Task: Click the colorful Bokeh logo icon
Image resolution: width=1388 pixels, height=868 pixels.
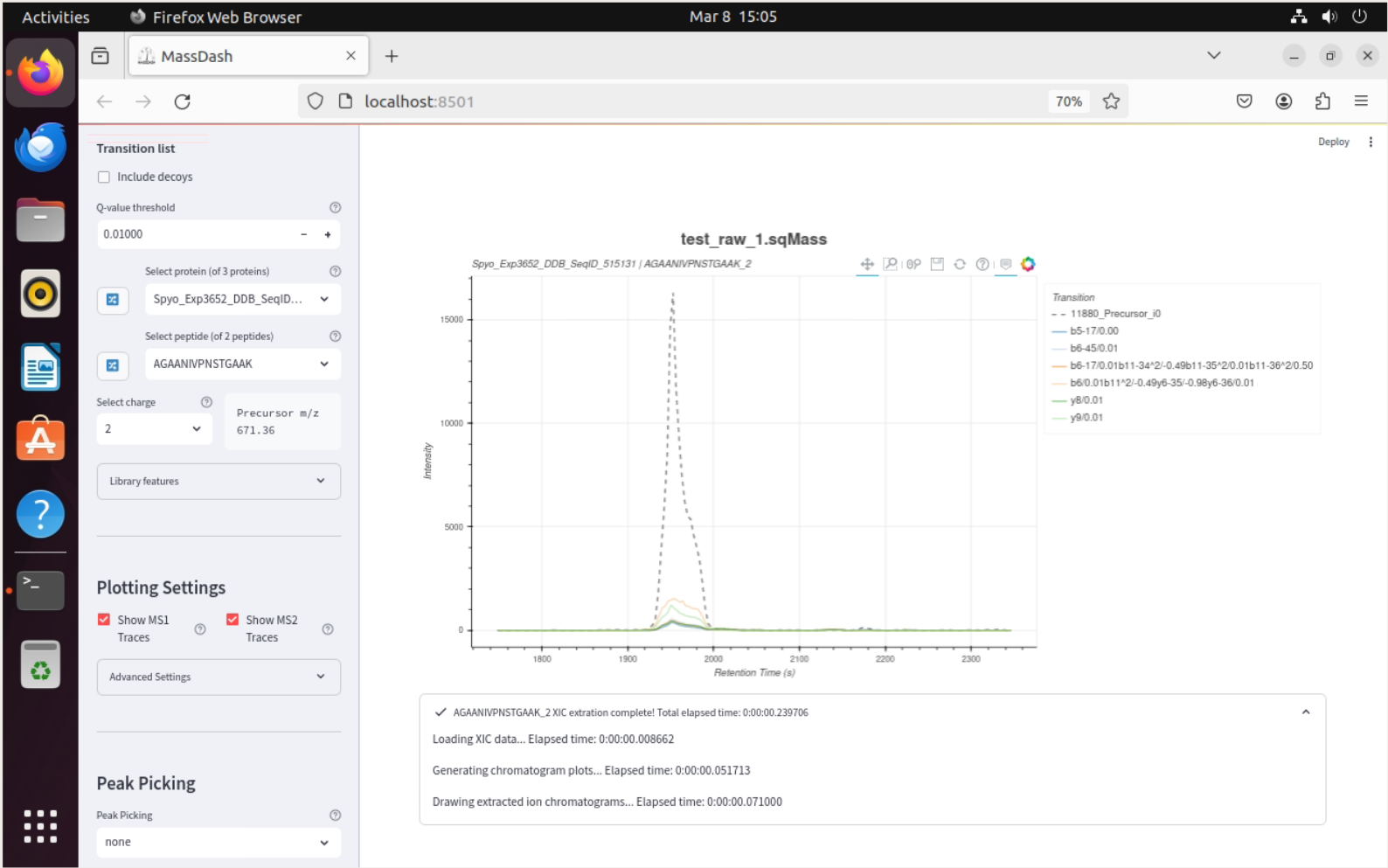Action: click(1028, 264)
